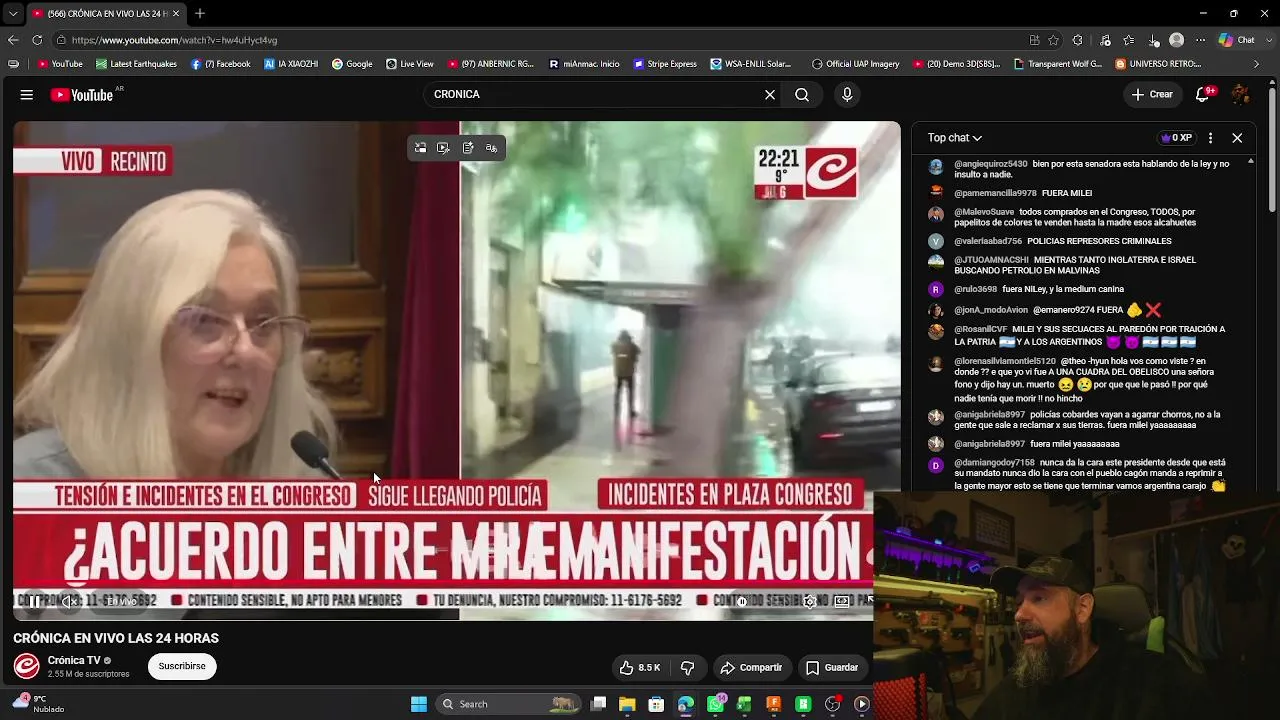Open YouTube notifications bell
The height and width of the screenshot is (720, 1280).
(x=1205, y=95)
